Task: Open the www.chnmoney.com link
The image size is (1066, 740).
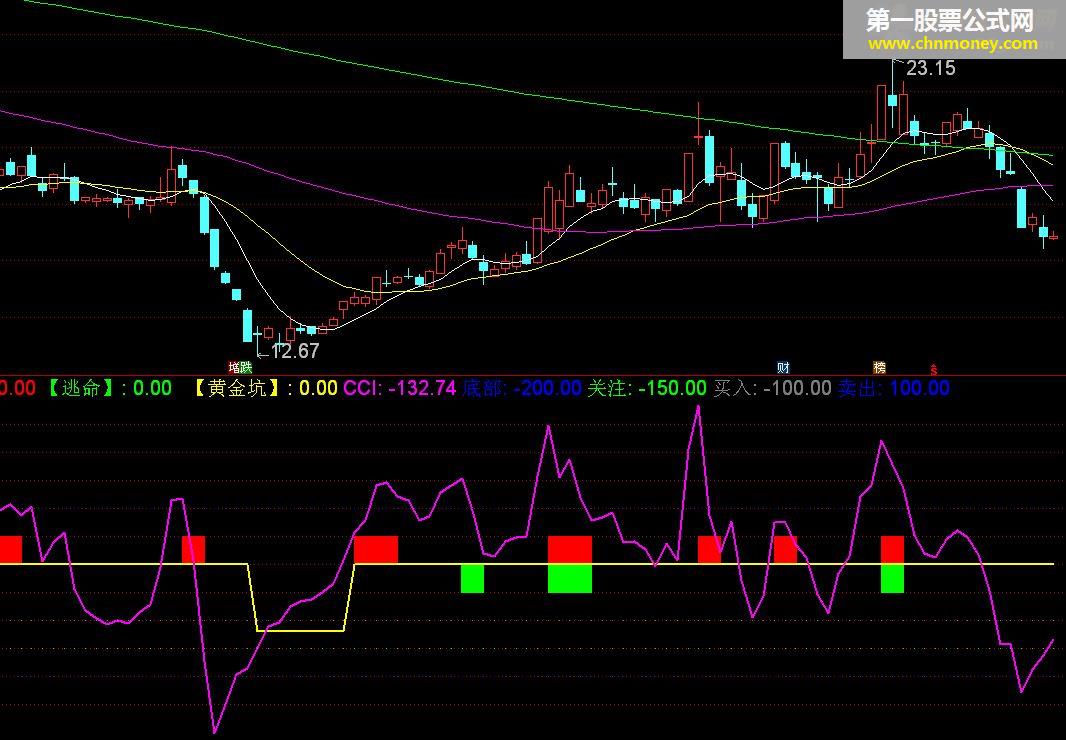Action: [952, 44]
